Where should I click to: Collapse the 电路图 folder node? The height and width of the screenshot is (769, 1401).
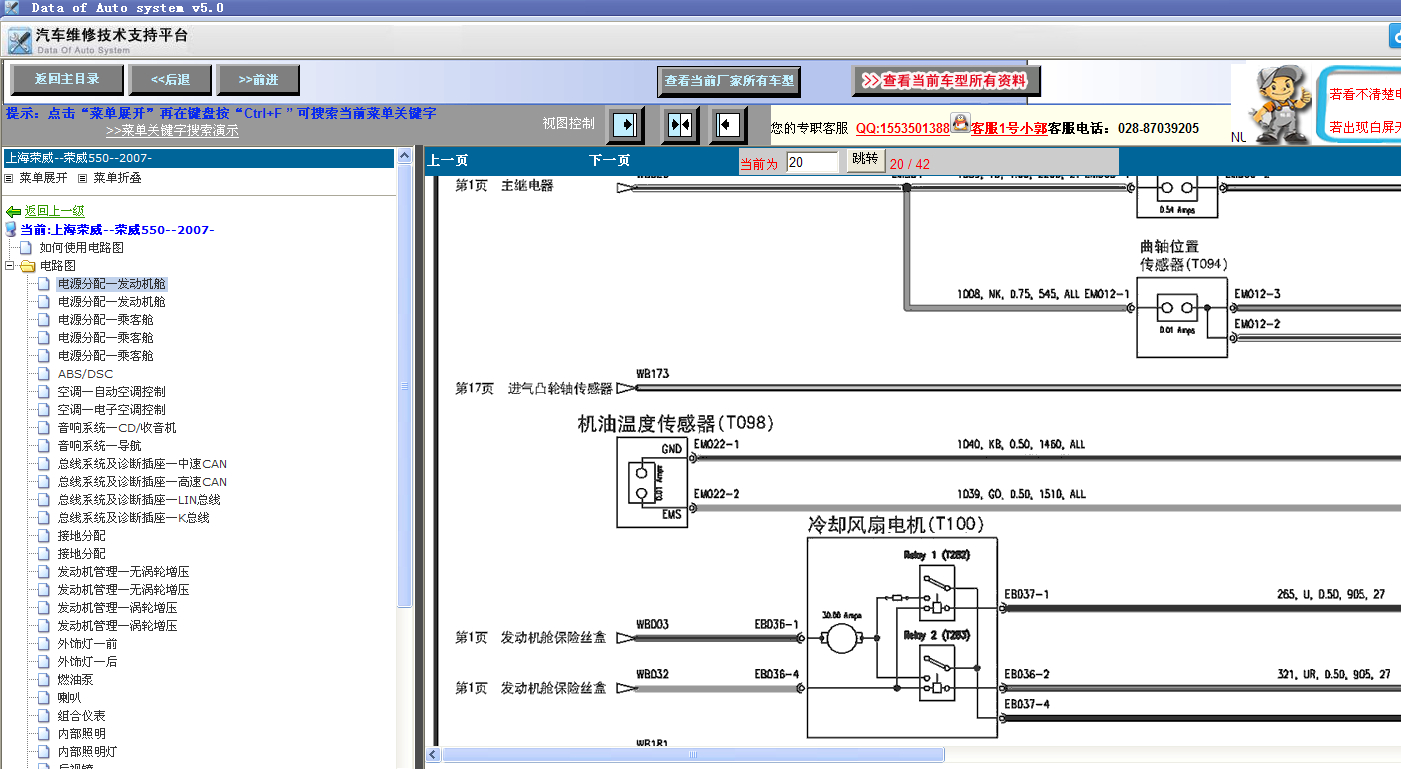[9, 266]
